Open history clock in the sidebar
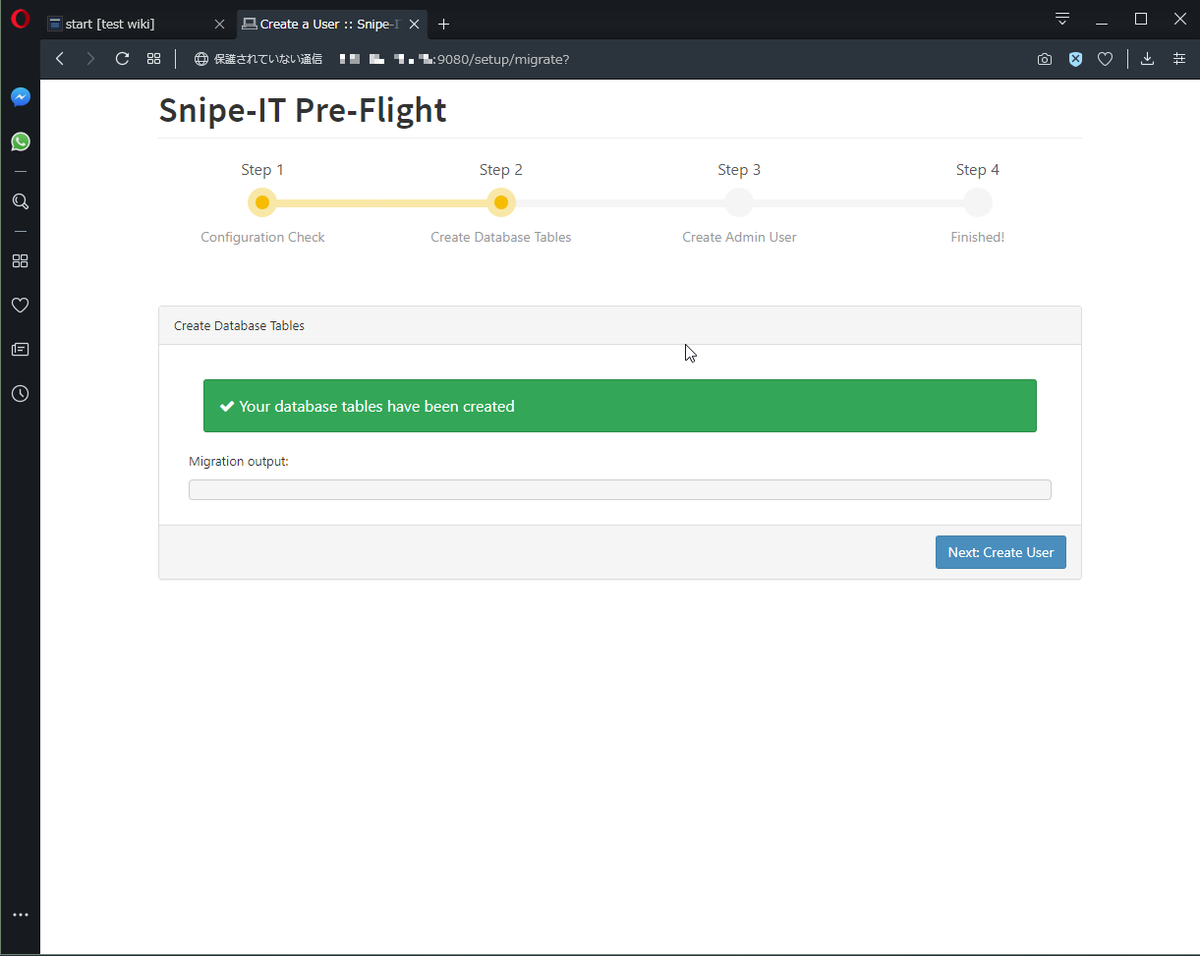 click(20, 393)
